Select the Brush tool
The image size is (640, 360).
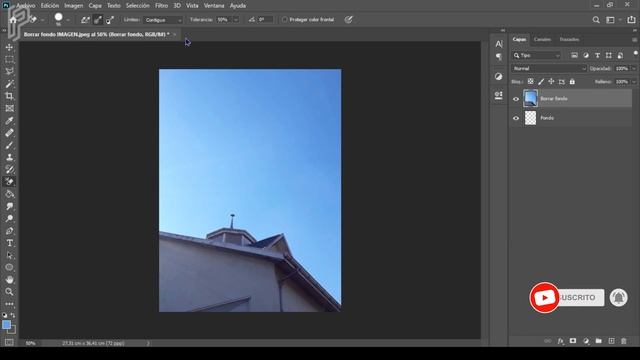click(x=9, y=145)
